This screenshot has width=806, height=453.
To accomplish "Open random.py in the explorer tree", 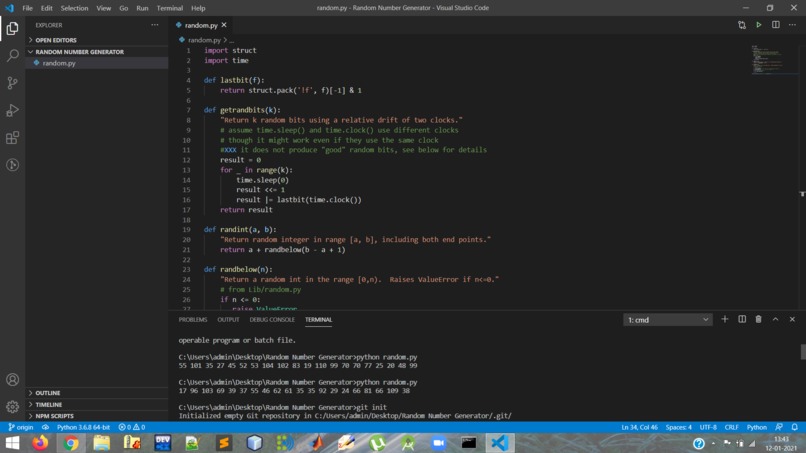I will (97, 63).
